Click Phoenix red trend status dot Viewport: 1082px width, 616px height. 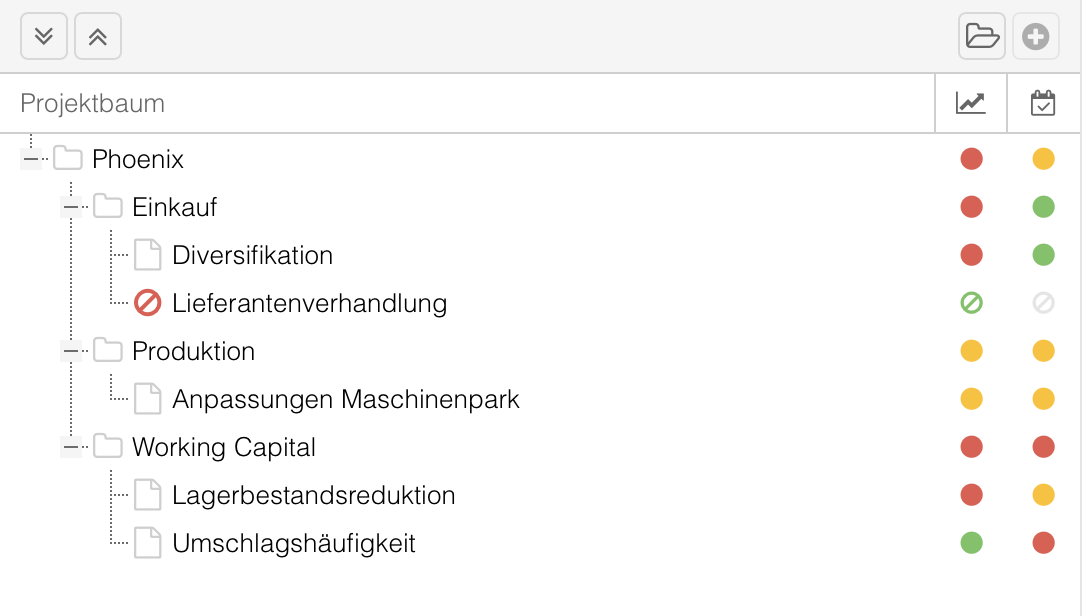(x=971, y=159)
